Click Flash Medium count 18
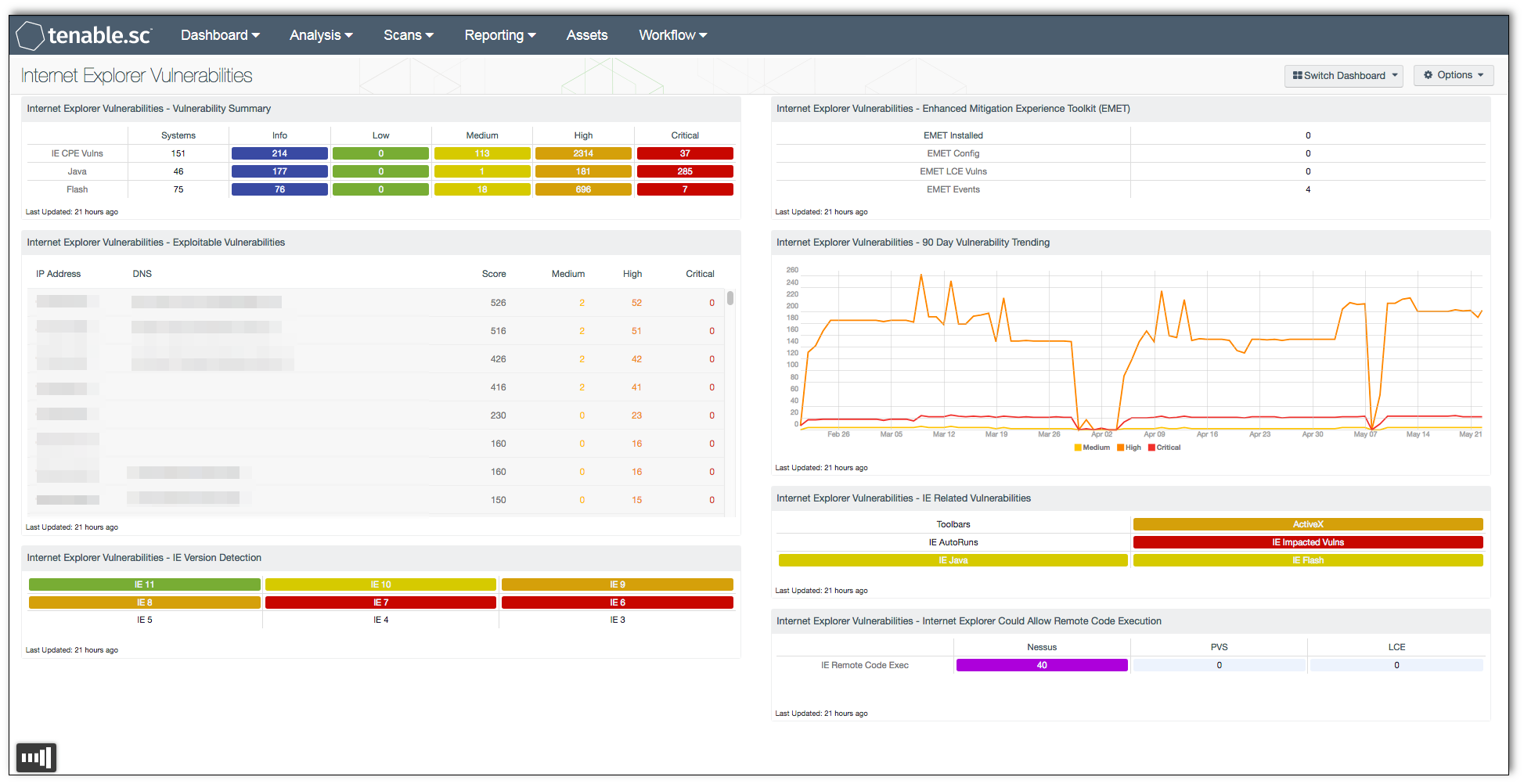1524x784 pixels. pos(482,189)
